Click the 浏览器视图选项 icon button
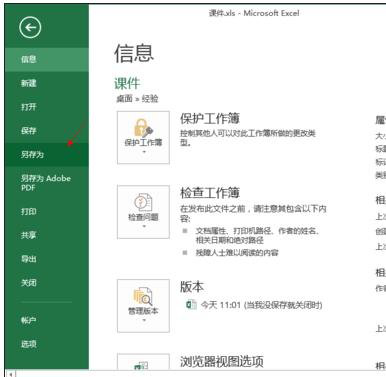Image resolution: width=386 pixels, height=377 pixels. point(143,361)
